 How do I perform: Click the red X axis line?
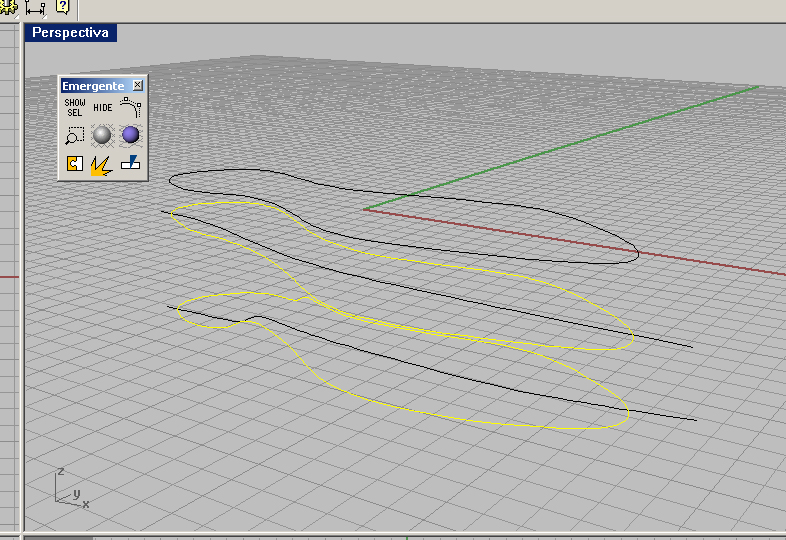click(576, 243)
